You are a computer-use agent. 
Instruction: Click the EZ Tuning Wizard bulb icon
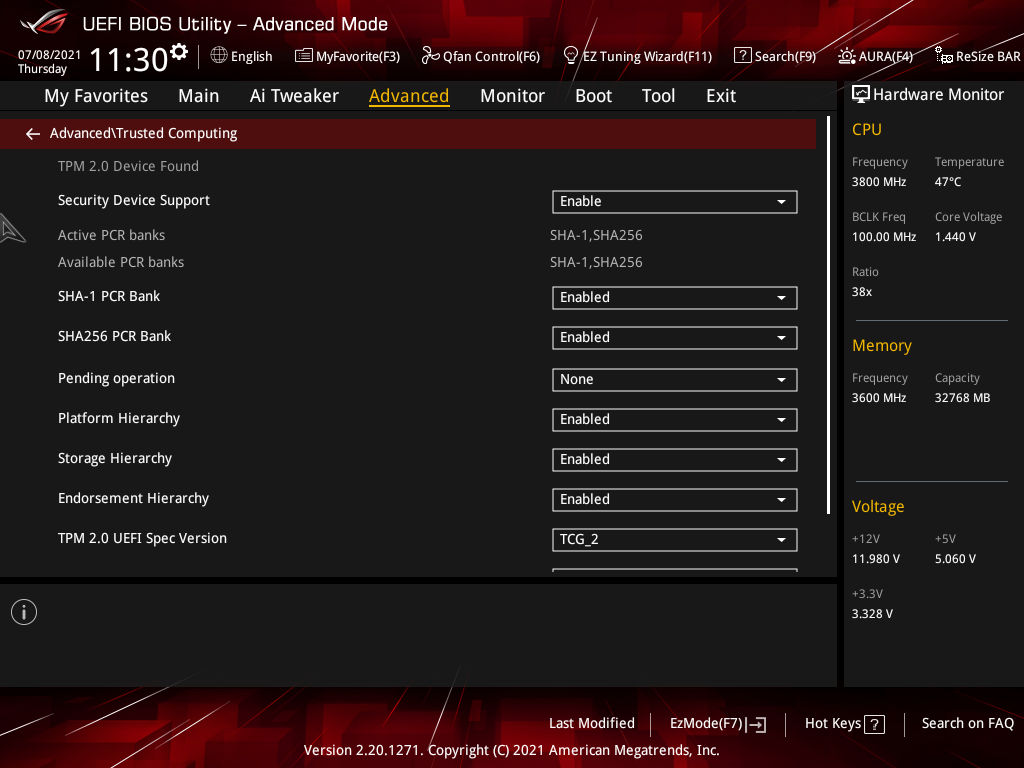pyautogui.click(x=571, y=56)
